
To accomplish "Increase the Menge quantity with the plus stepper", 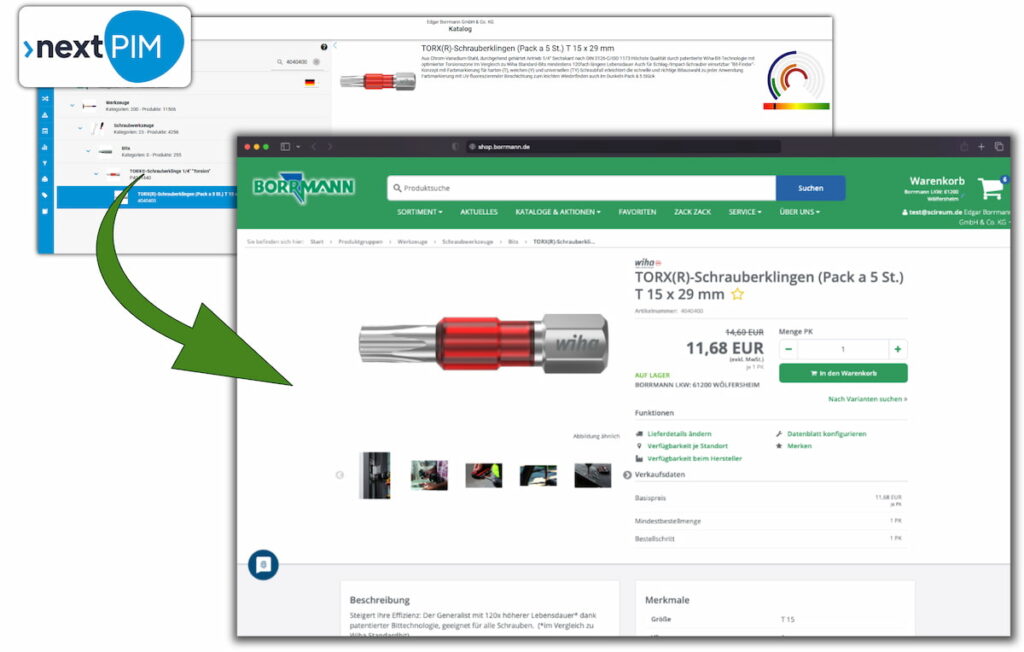I will [898, 349].
